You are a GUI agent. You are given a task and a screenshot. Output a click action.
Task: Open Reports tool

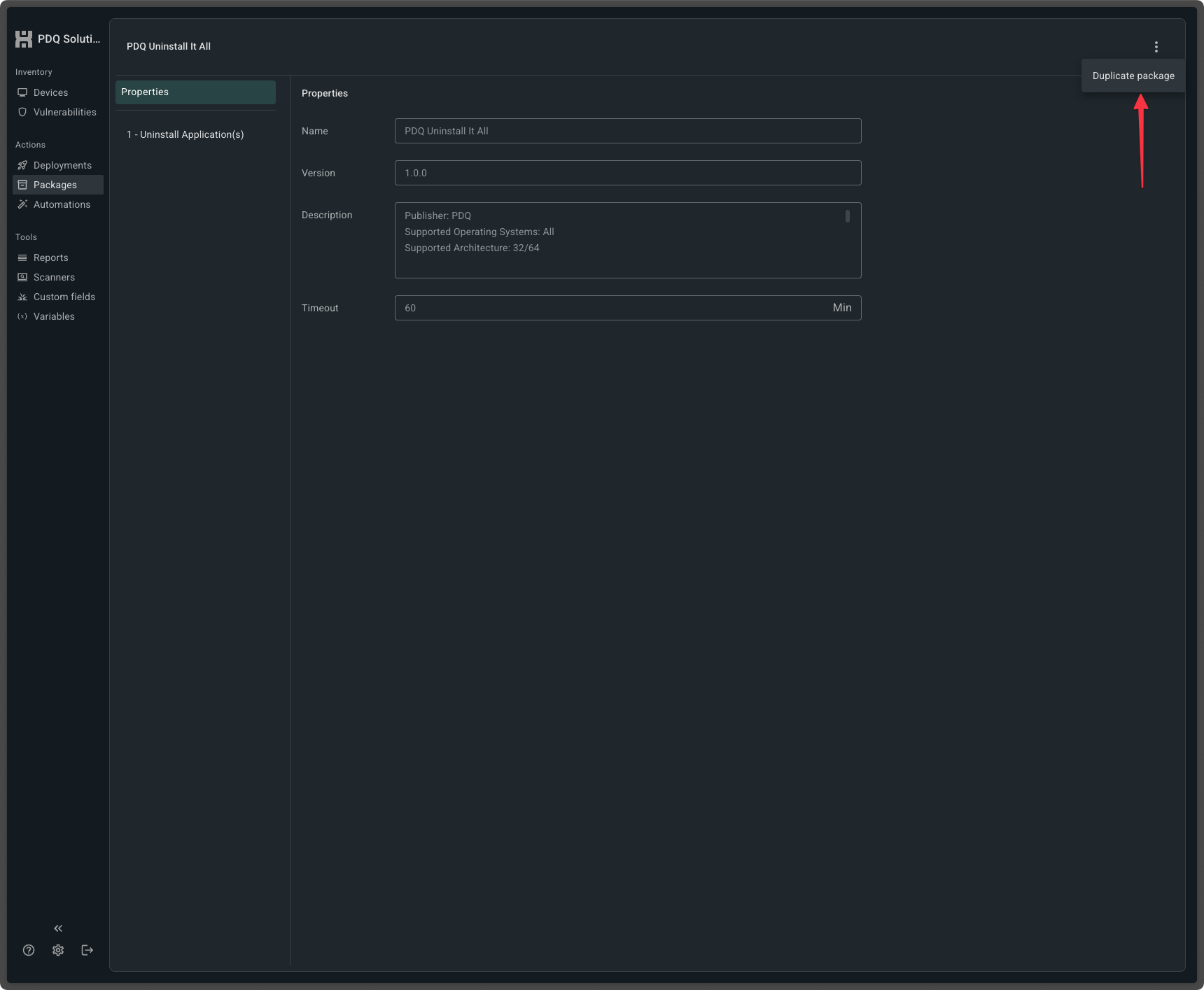pyautogui.click(x=57, y=257)
